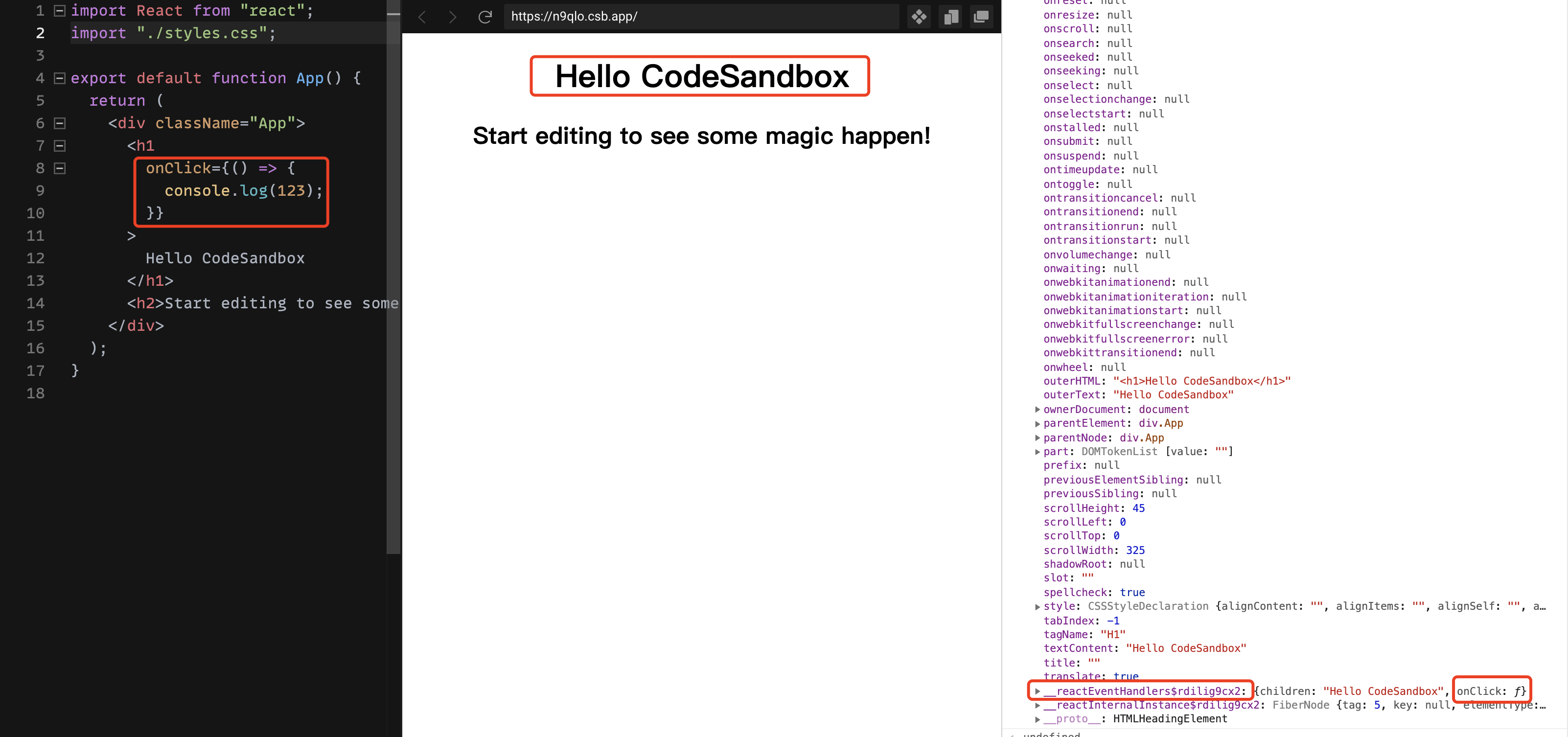The image size is (1568, 737).
Task: Refresh the preview page
Action: tap(484, 17)
